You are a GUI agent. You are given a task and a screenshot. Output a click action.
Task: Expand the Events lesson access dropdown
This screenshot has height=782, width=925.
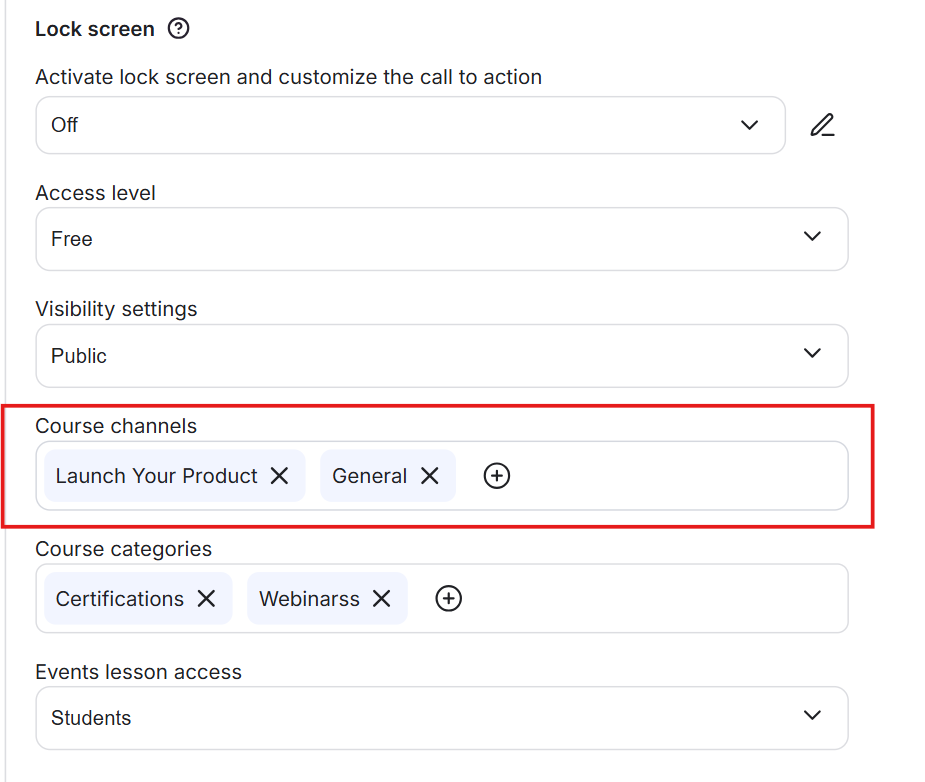coord(441,718)
